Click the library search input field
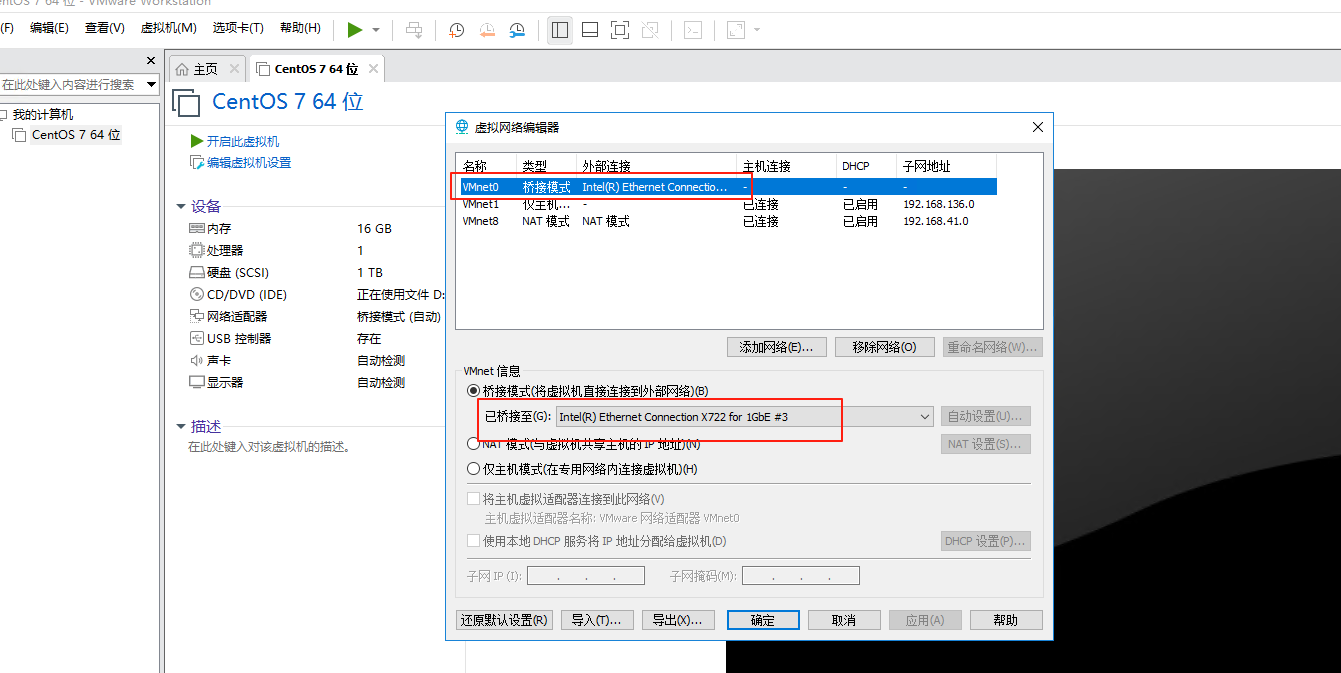 coord(72,85)
